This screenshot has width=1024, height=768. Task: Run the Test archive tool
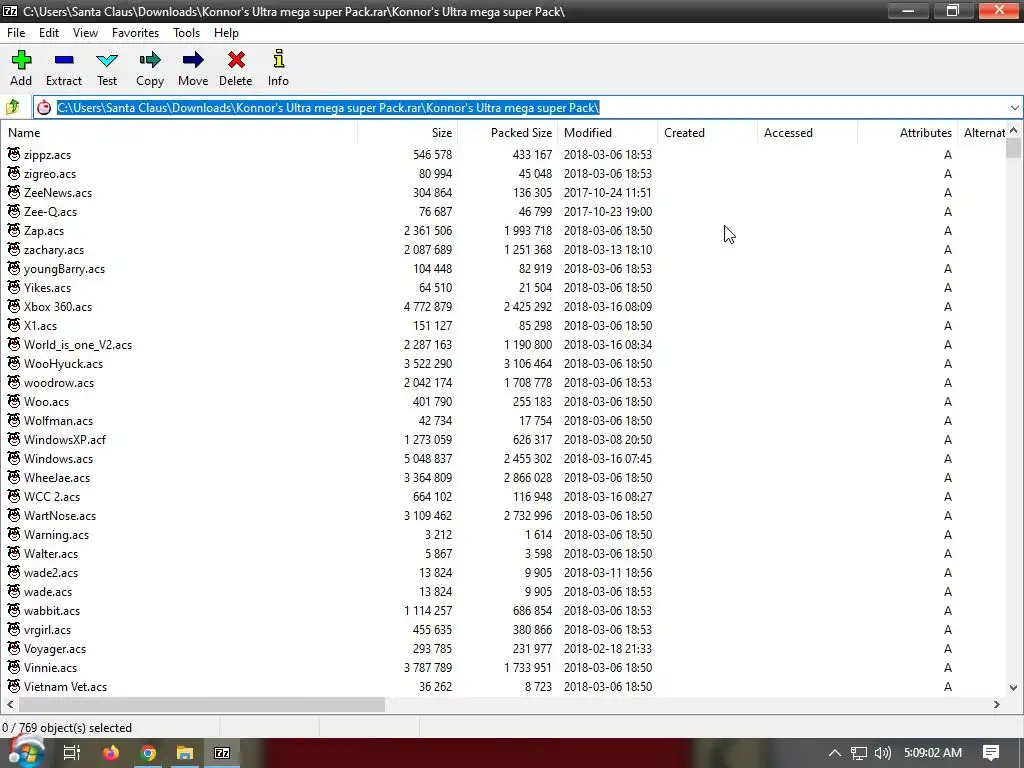click(107, 60)
